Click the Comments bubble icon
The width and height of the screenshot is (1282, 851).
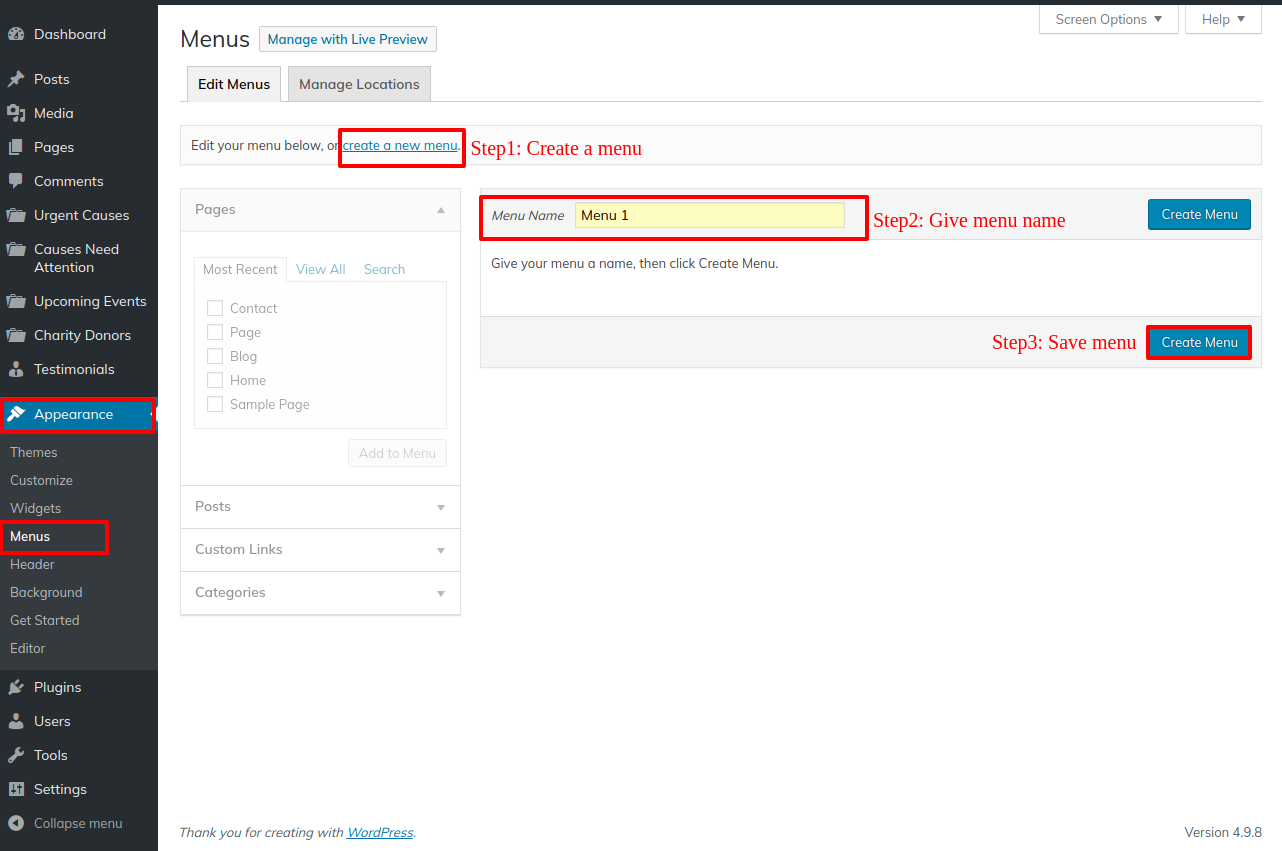pyautogui.click(x=16, y=181)
